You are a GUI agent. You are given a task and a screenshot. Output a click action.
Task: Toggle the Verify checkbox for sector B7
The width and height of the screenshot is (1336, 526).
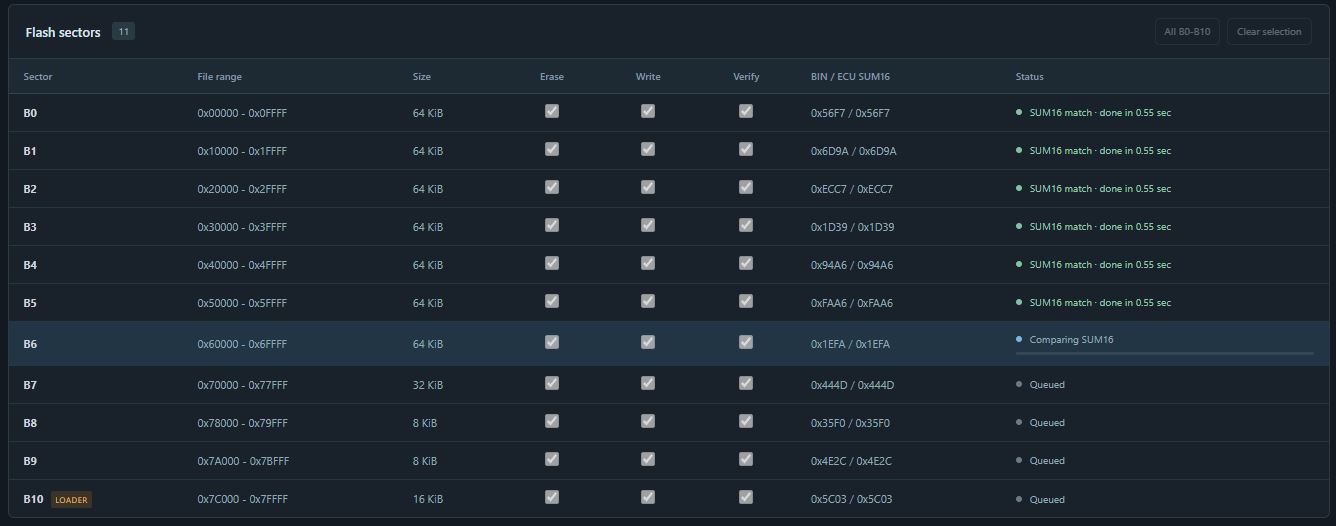pos(746,383)
